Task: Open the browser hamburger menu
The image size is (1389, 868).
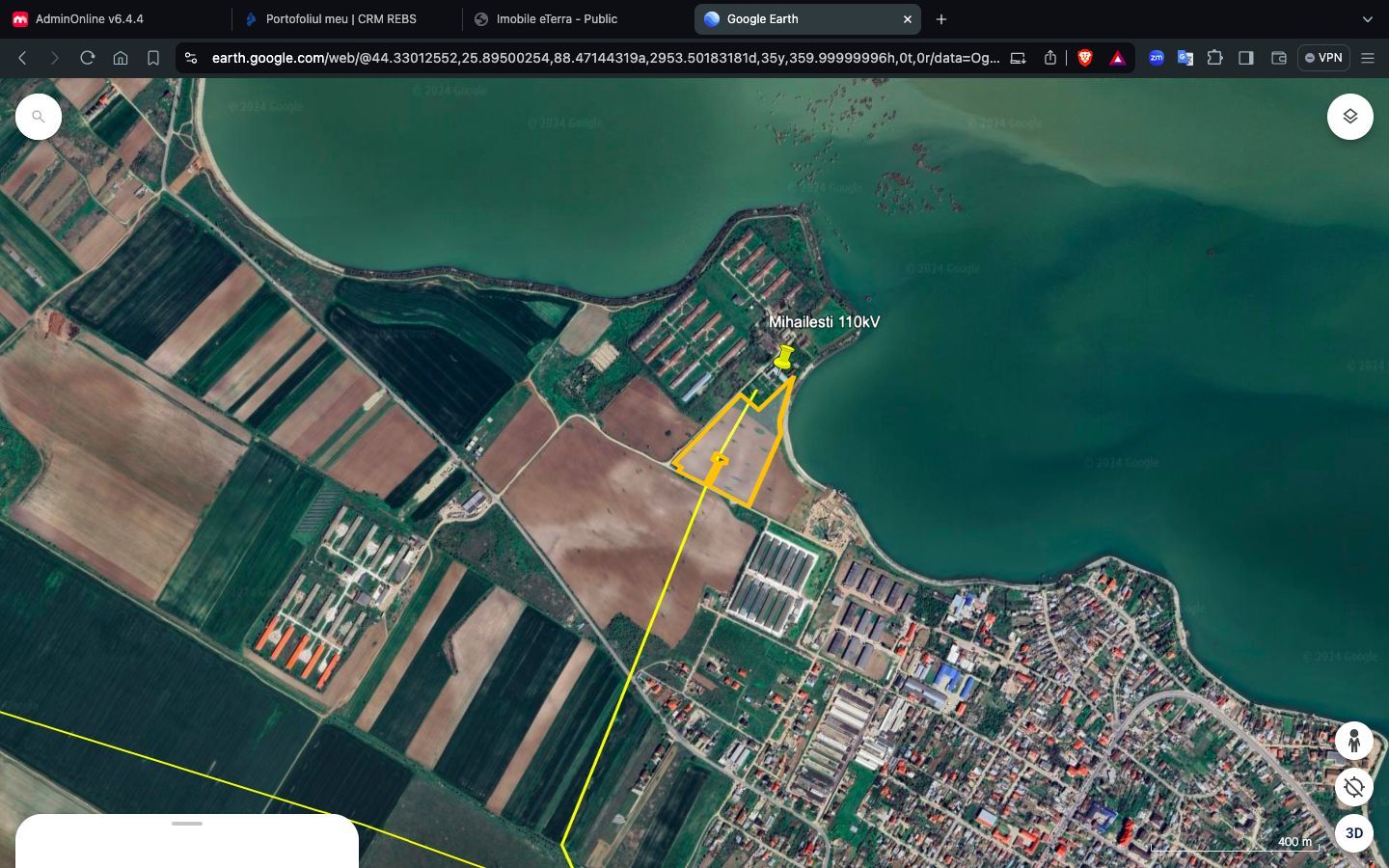Action: (x=1367, y=58)
